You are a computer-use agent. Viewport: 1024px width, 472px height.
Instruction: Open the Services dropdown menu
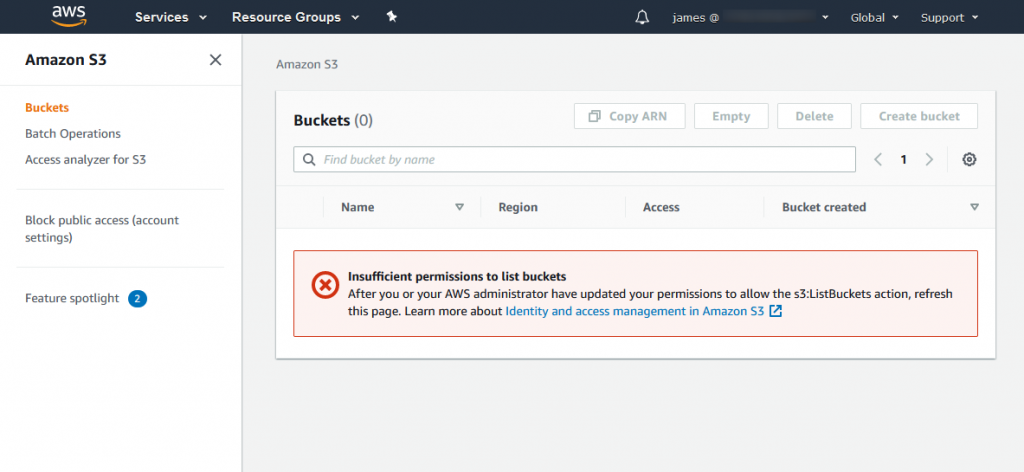170,18
